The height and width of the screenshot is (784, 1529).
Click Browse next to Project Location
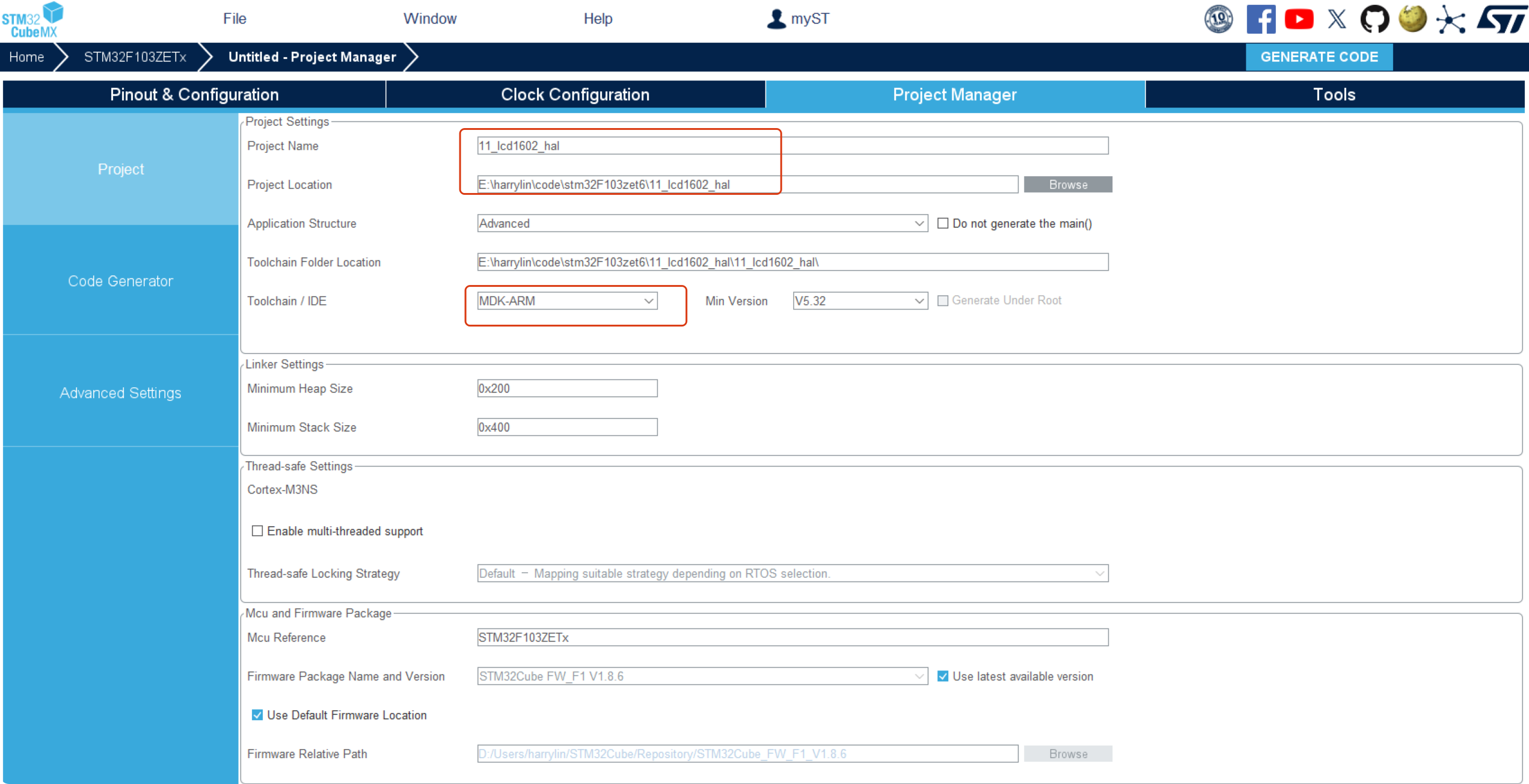1068,185
